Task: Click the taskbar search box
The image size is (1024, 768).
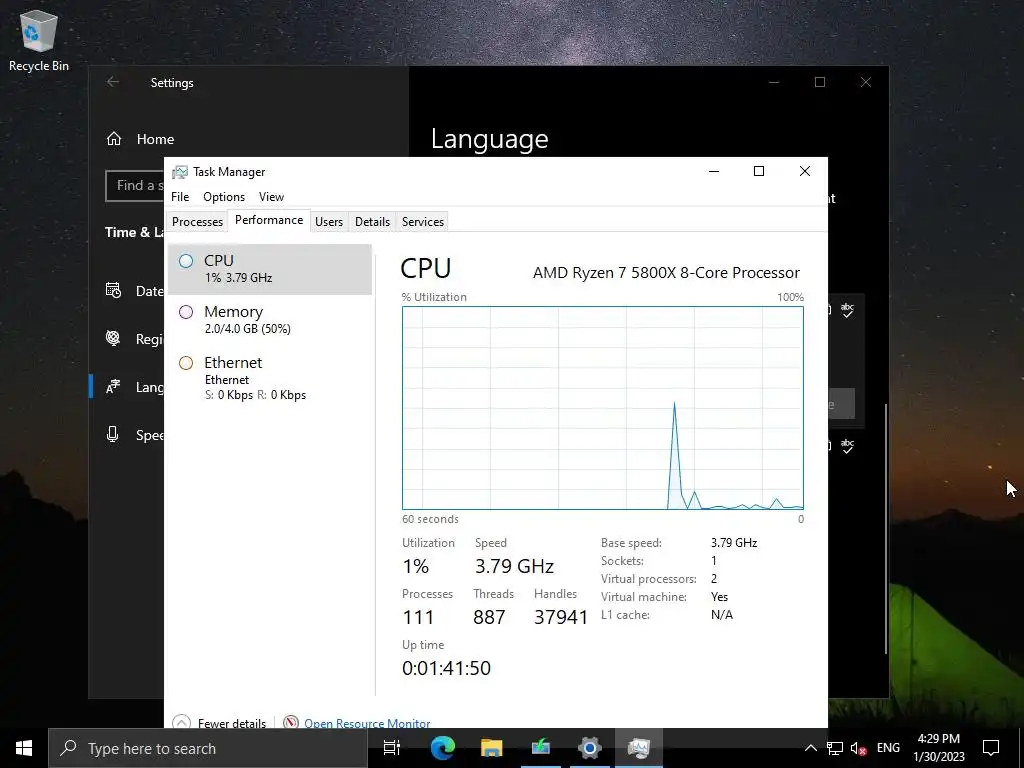Action: click(x=208, y=748)
